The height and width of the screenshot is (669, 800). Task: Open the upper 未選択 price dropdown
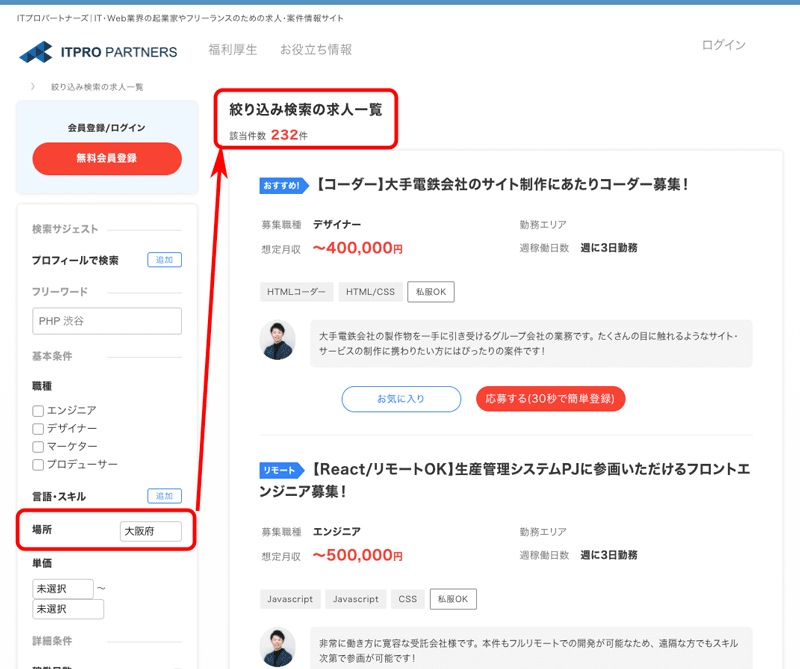pyautogui.click(x=62, y=588)
